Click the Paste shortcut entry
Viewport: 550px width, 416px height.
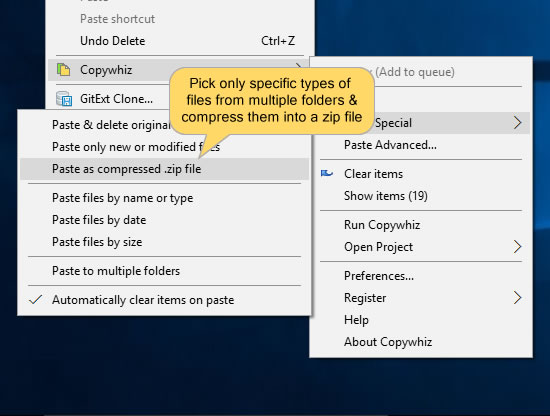[180, 19]
